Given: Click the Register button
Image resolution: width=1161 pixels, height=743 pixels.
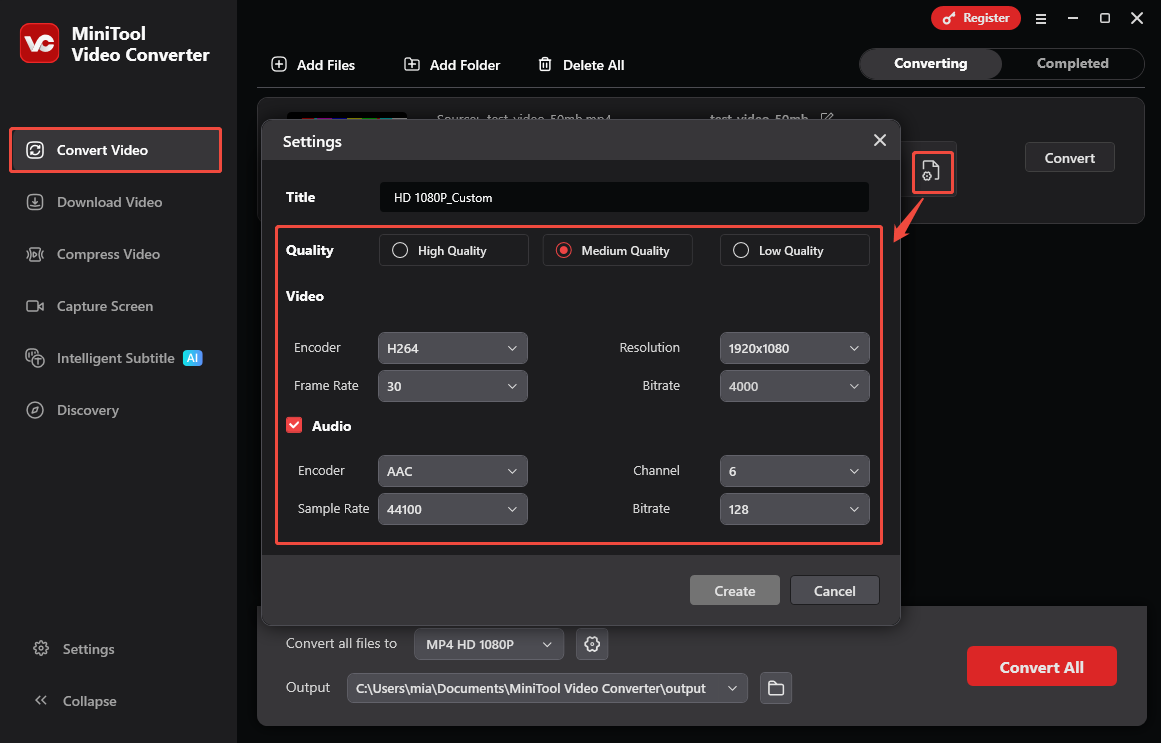Looking at the screenshot, I should pyautogui.click(x=975, y=18).
